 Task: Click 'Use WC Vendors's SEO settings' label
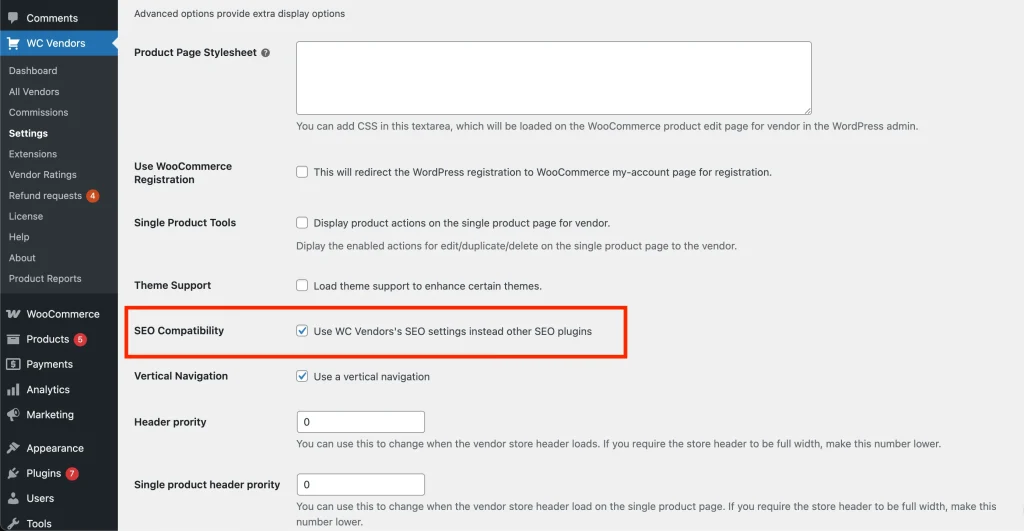[x=453, y=331]
